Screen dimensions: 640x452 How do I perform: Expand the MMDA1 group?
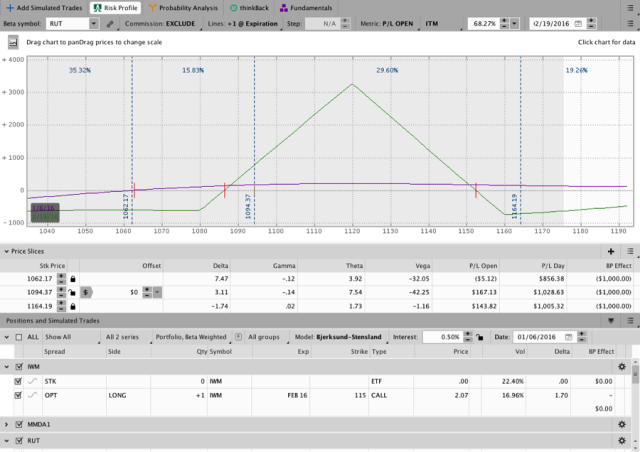(7, 425)
